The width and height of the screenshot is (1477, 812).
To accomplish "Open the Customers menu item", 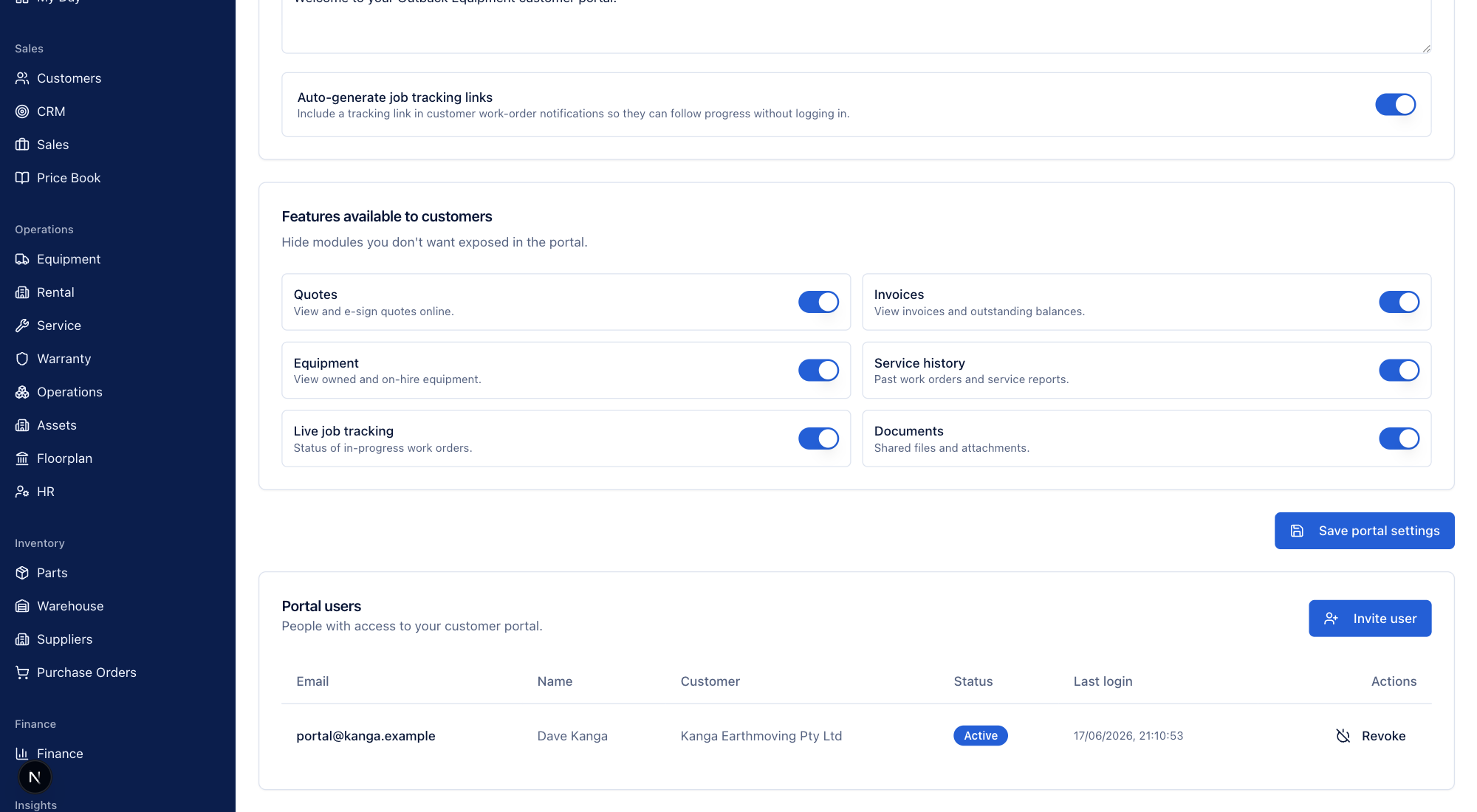I will tap(69, 78).
